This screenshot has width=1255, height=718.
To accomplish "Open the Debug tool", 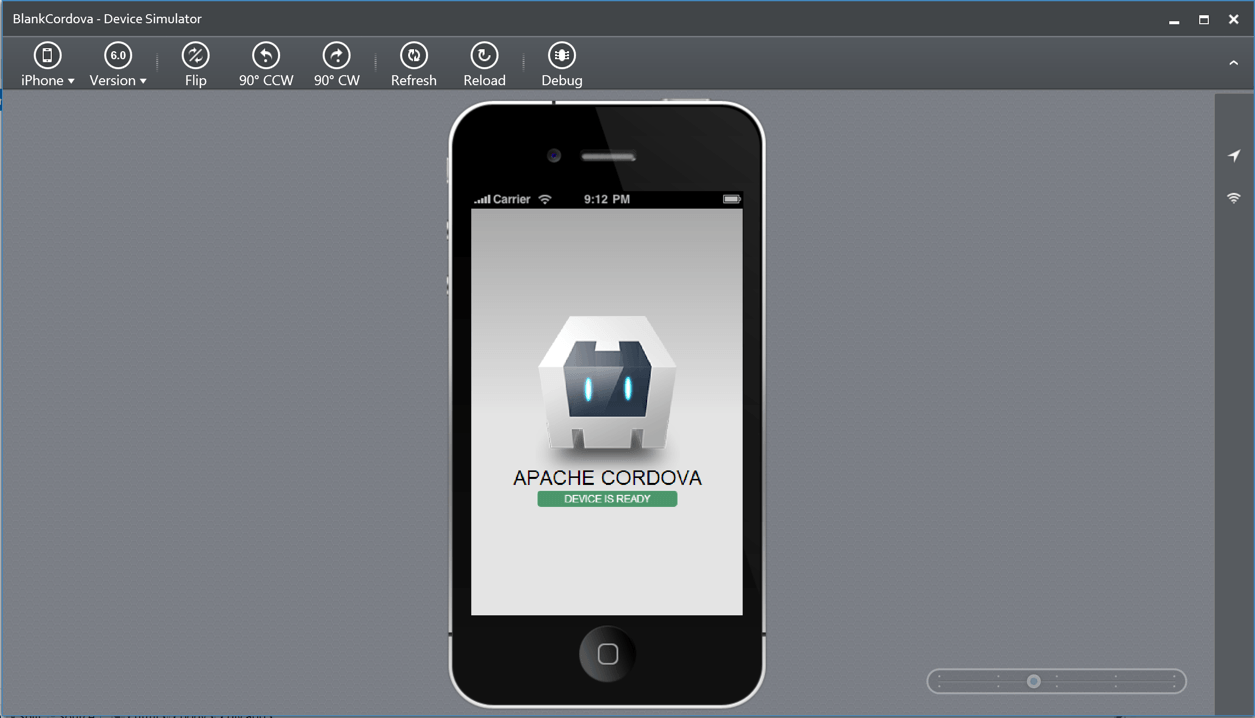I will pos(562,65).
